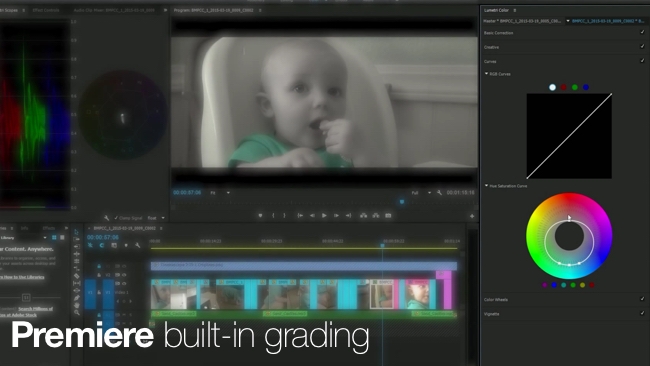
Task: Click the Lift button
Action: pos(364,216)
